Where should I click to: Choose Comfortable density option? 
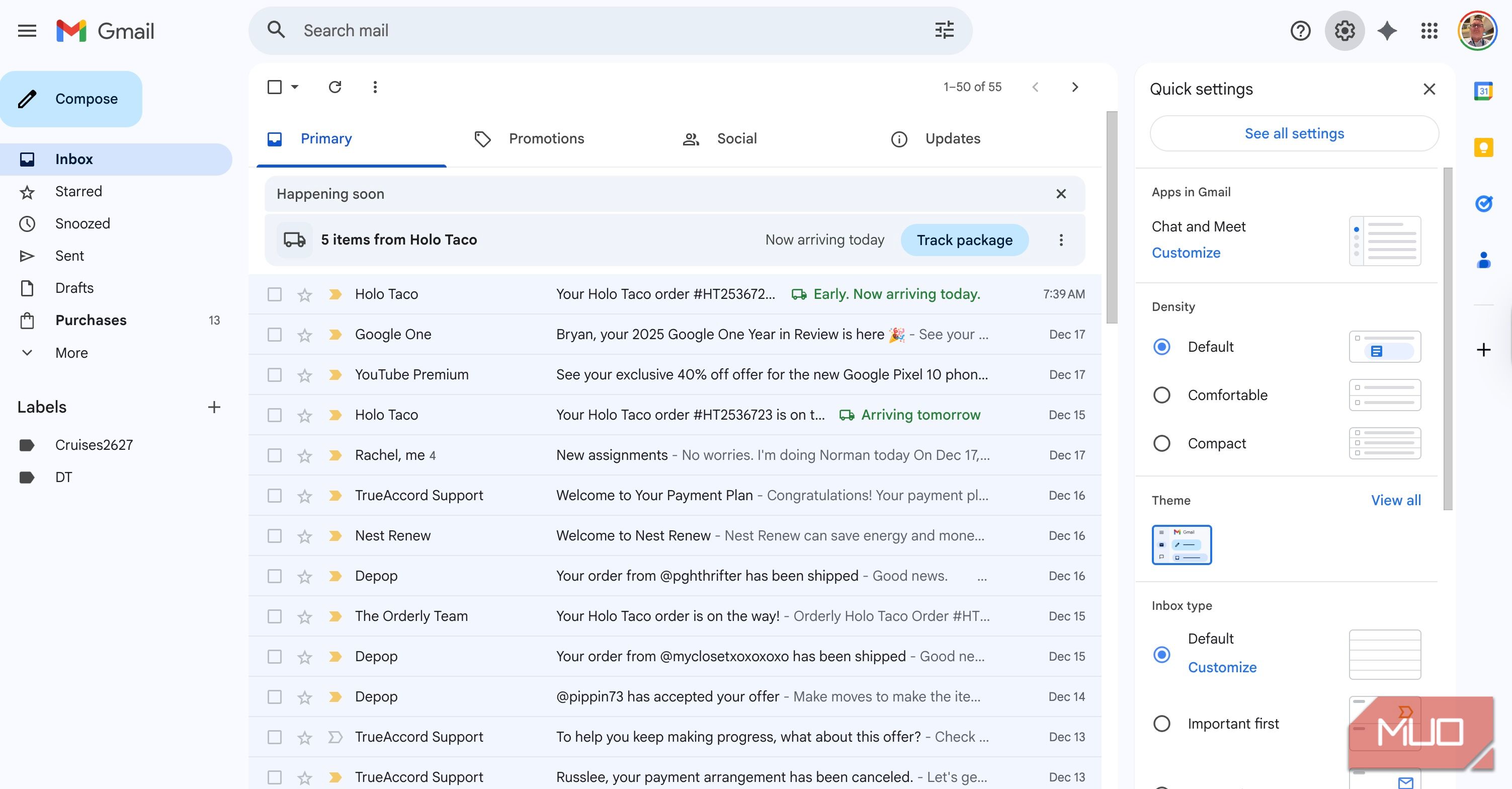coord(1161,395)
